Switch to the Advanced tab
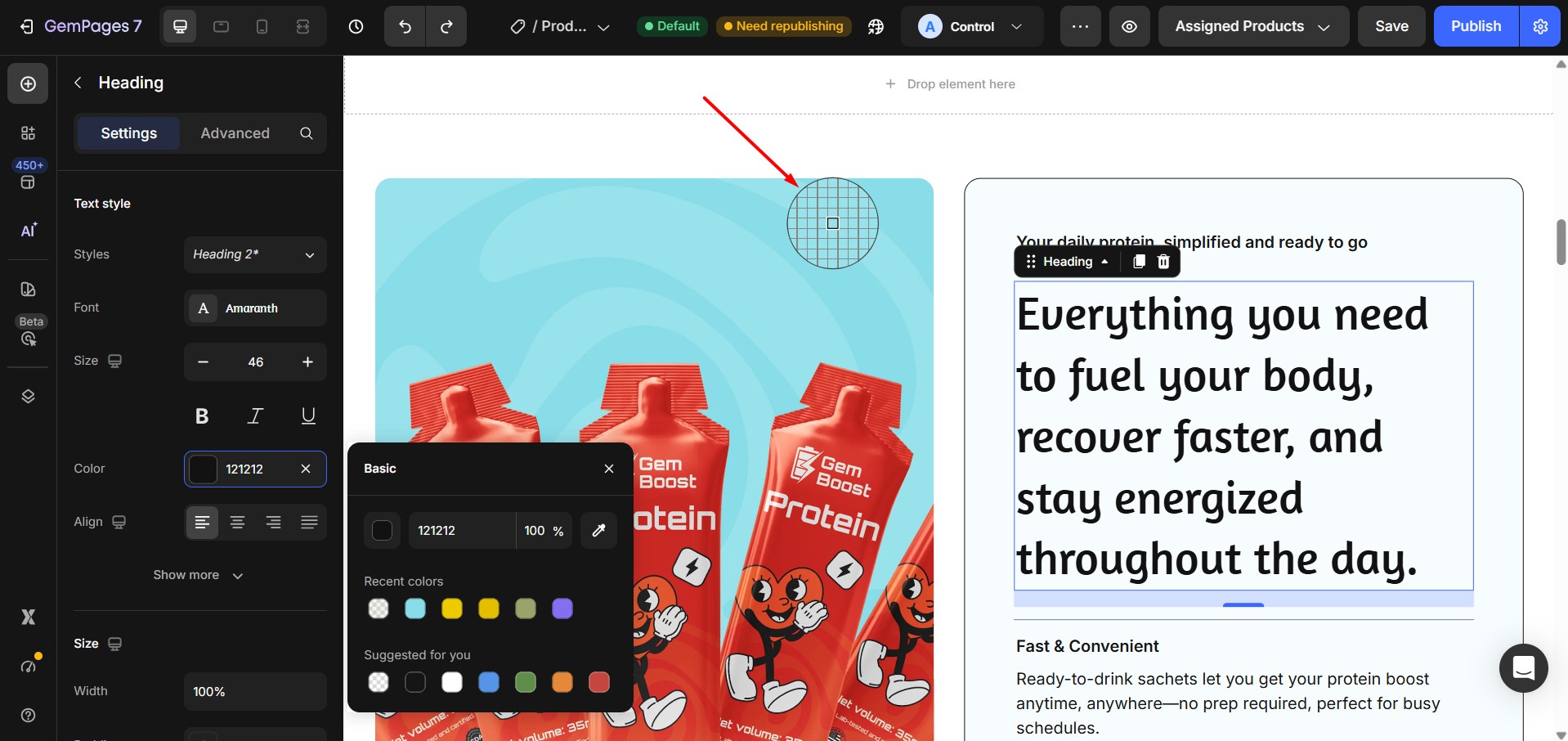The width and height of the screenshot is (1568, 741). [x=235, y=132]
